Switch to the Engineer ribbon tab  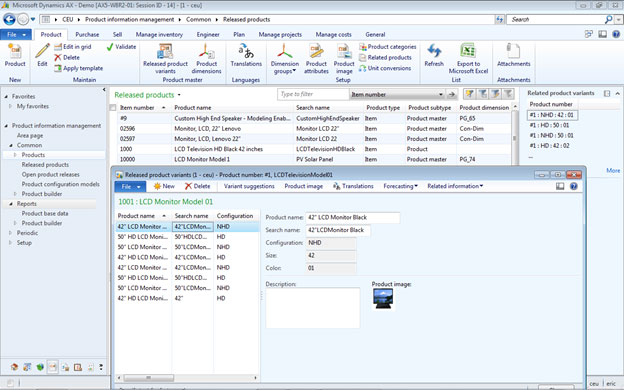coord(208,35)
